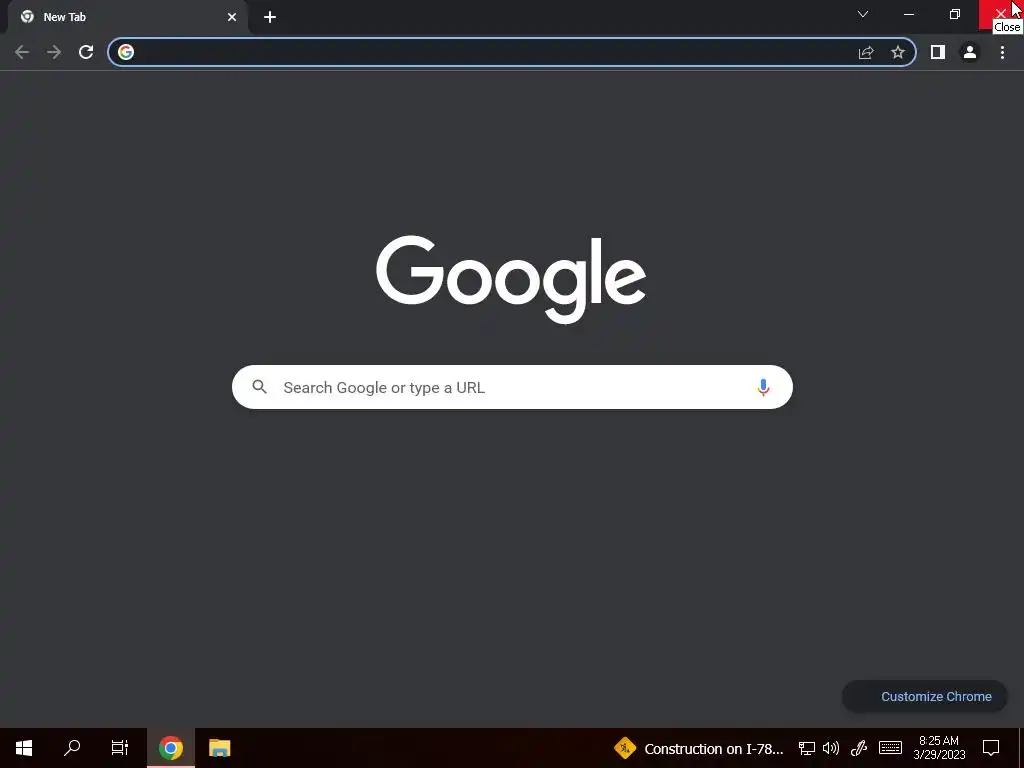The width and height of the screenshot is (1024, 768).
Task: Open Task View on taskbar
Action: pos(120,748)
